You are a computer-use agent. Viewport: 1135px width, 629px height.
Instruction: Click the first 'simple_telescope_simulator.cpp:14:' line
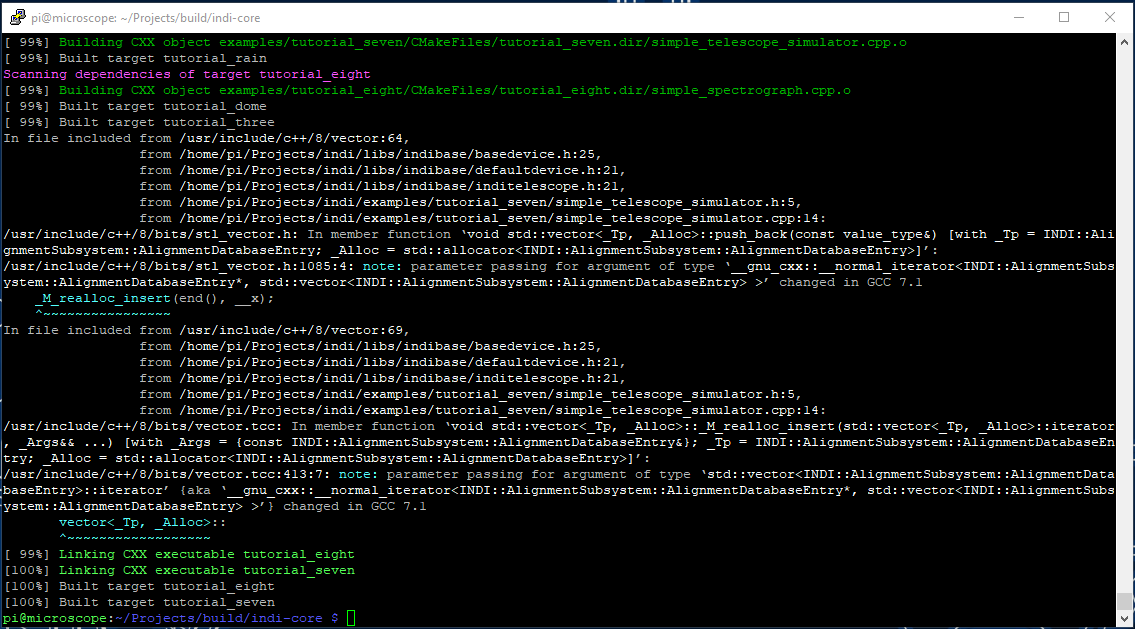click(483, 218)
